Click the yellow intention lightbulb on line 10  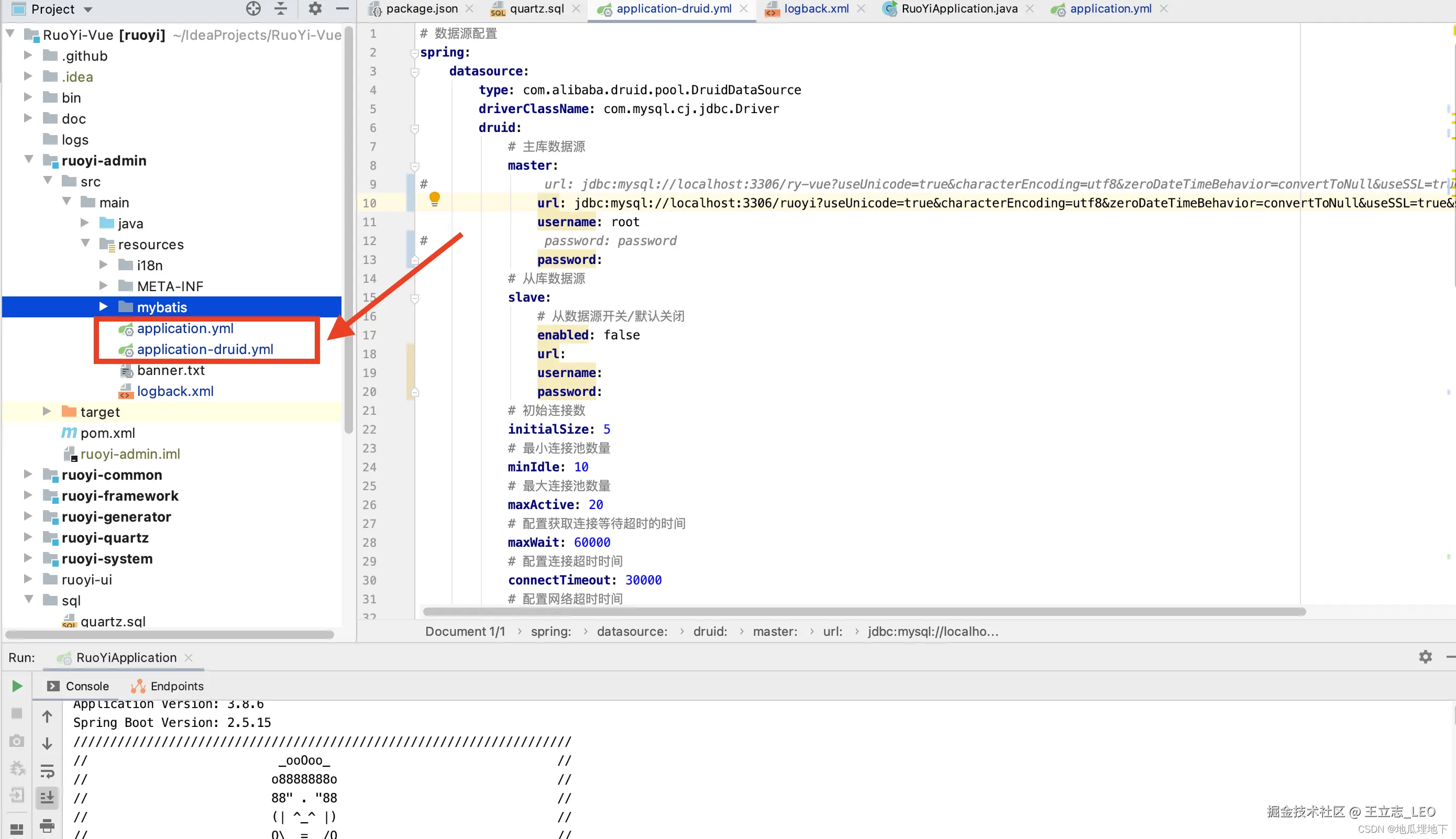[x=434, y=199]
